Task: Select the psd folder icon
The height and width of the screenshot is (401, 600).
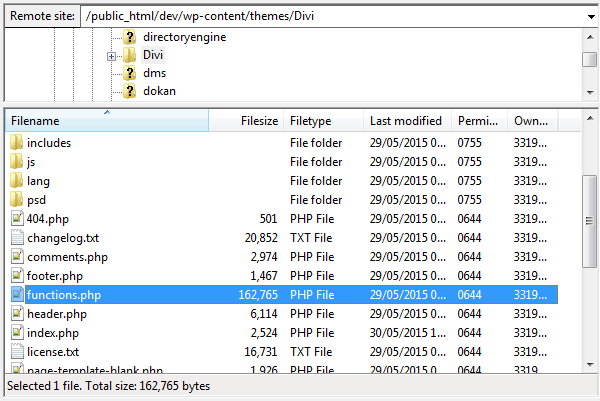Action: 16,199
